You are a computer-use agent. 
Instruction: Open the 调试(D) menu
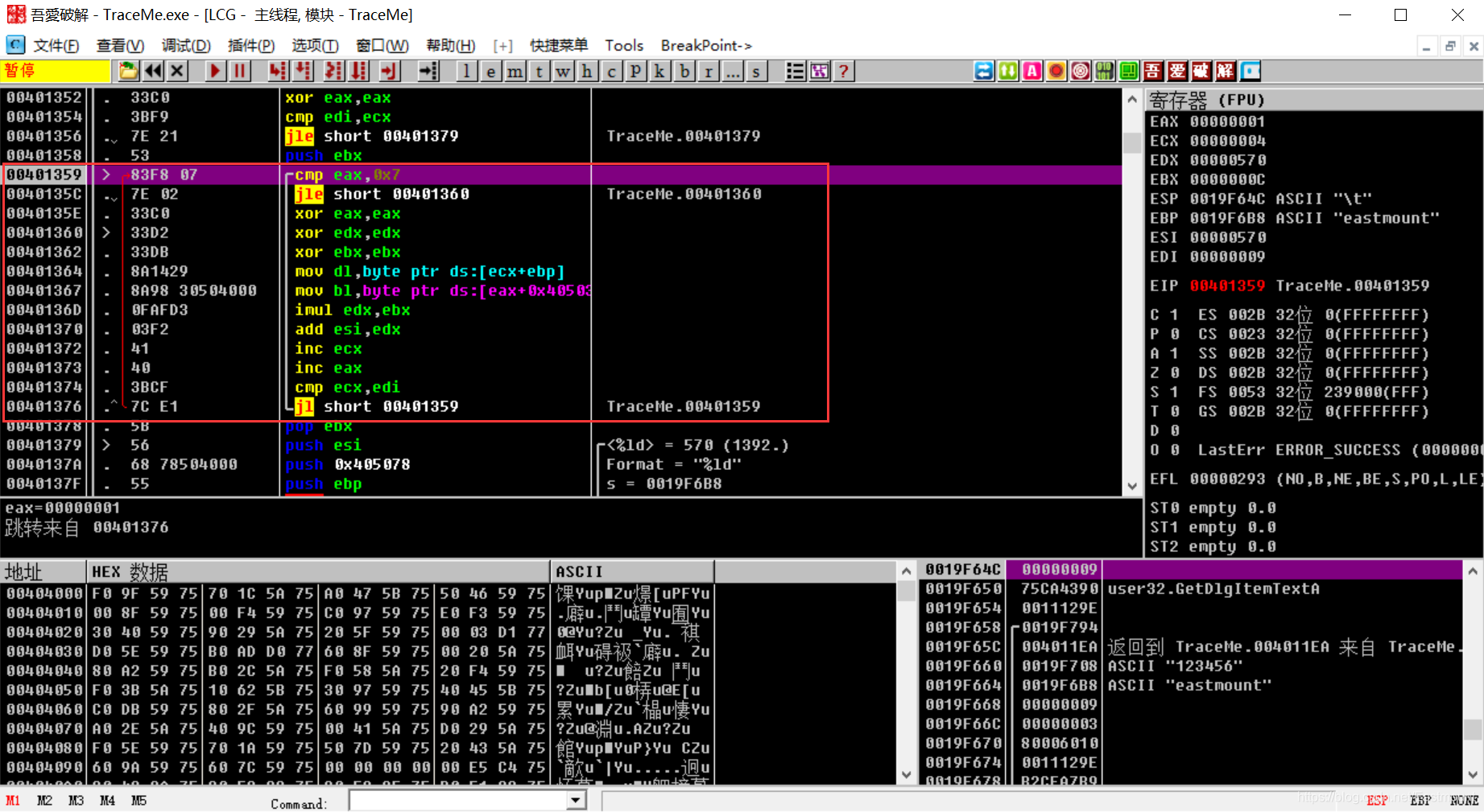[x=186, y=46]
